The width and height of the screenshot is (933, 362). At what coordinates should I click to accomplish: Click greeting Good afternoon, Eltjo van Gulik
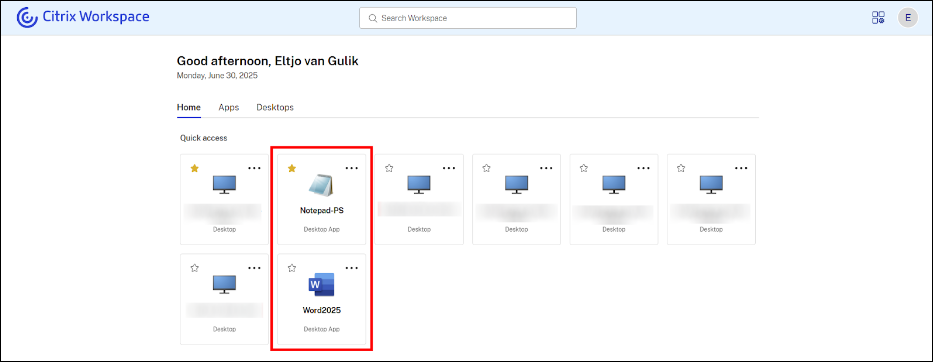pyautogui.click(x=268, y=61)
